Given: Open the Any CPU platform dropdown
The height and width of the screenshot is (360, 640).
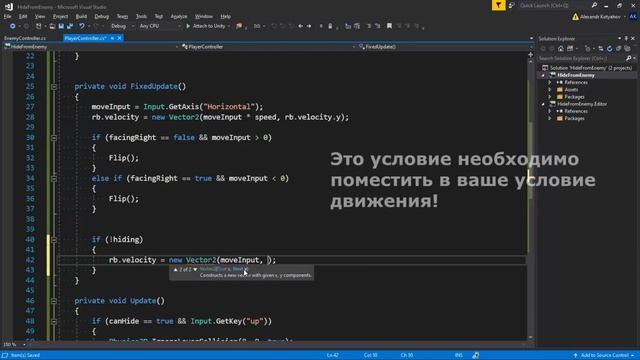Looking at the screenshot, I should click(x=160, y=26).
